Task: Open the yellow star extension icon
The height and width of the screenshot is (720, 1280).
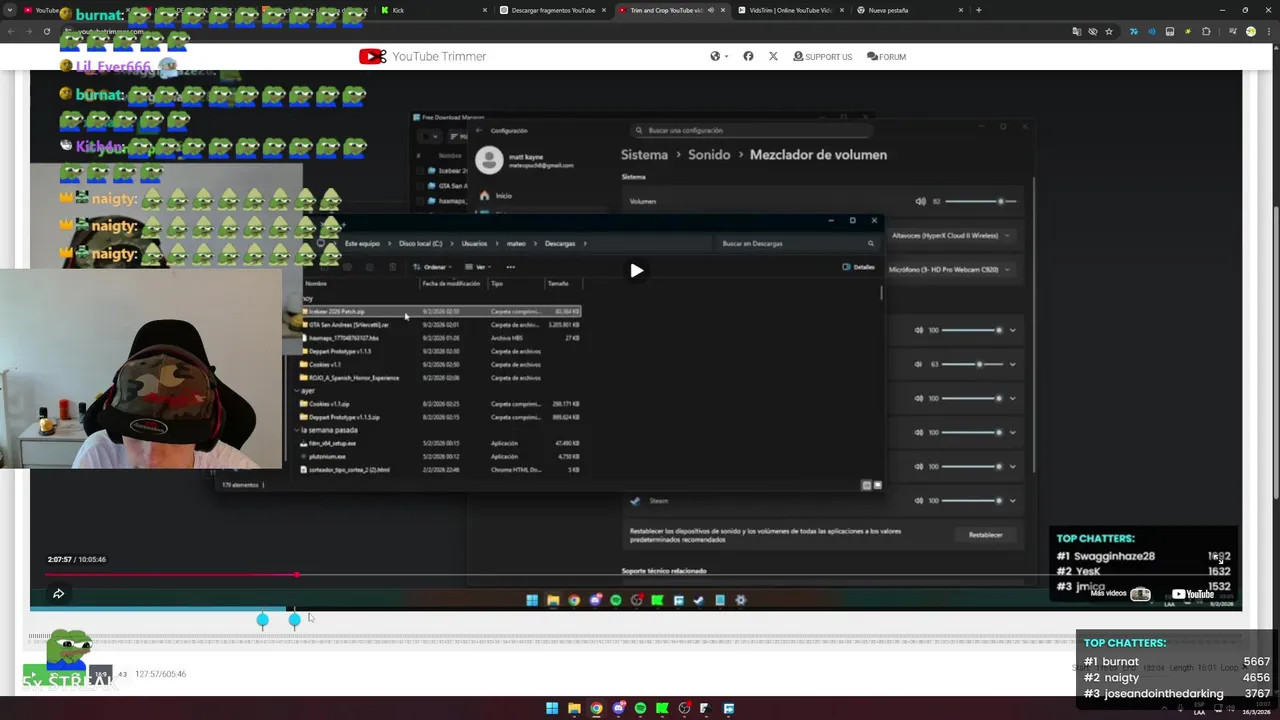Action: (1187, 31)
